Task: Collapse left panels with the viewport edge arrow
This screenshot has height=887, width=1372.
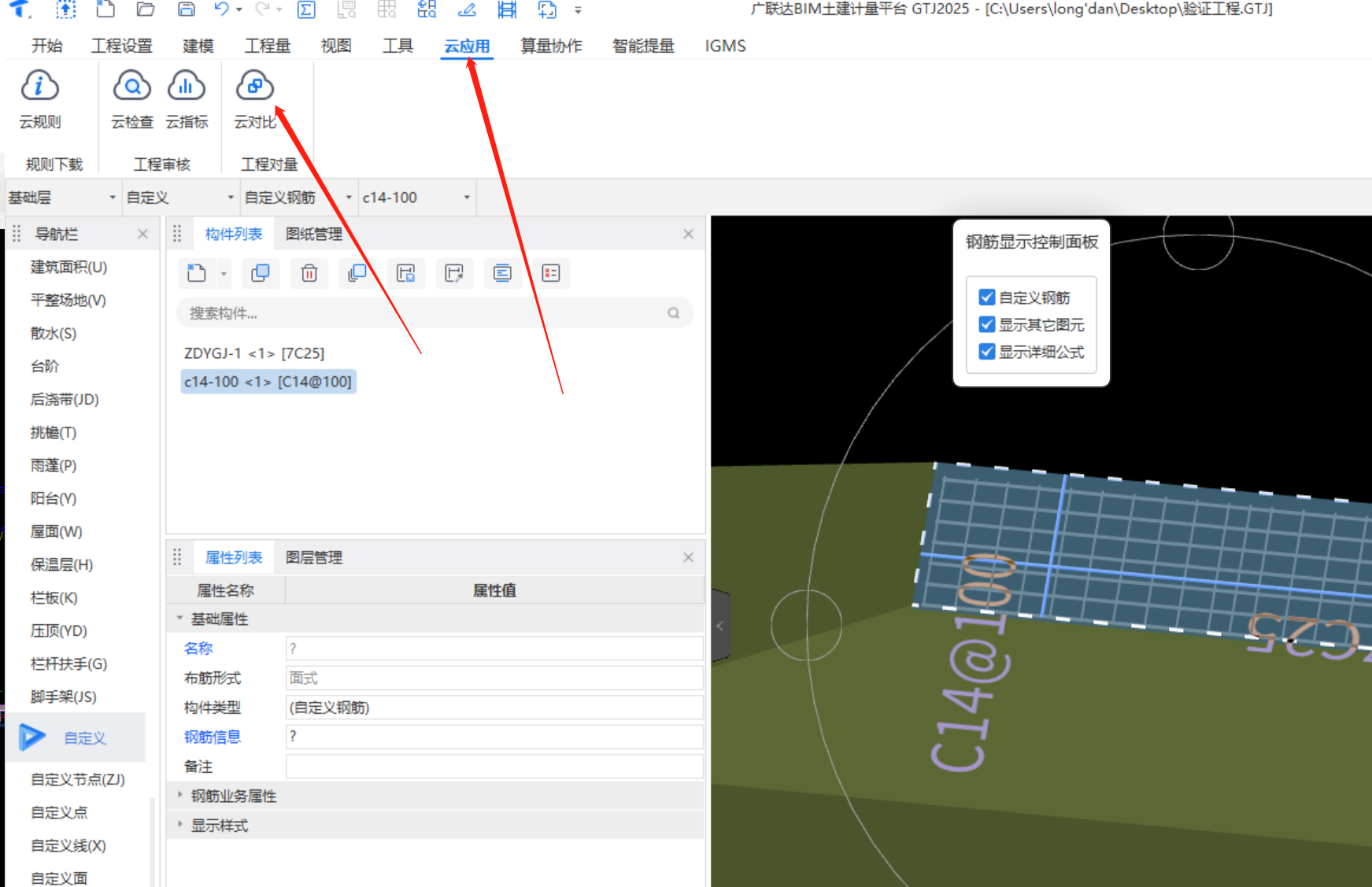Action: (720, 626)
